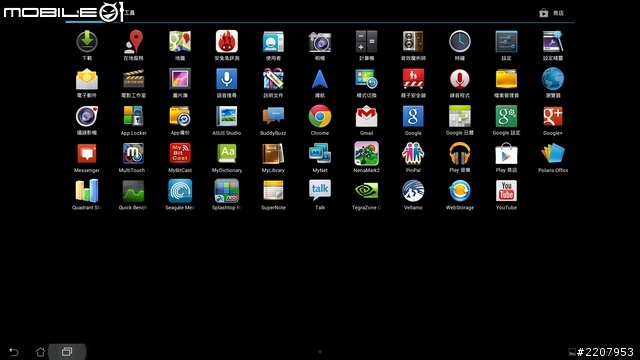Screen dimensions: 640x360
Task: Launch Google Calendar (Google 日曆)
Action: tap(460, 116)
